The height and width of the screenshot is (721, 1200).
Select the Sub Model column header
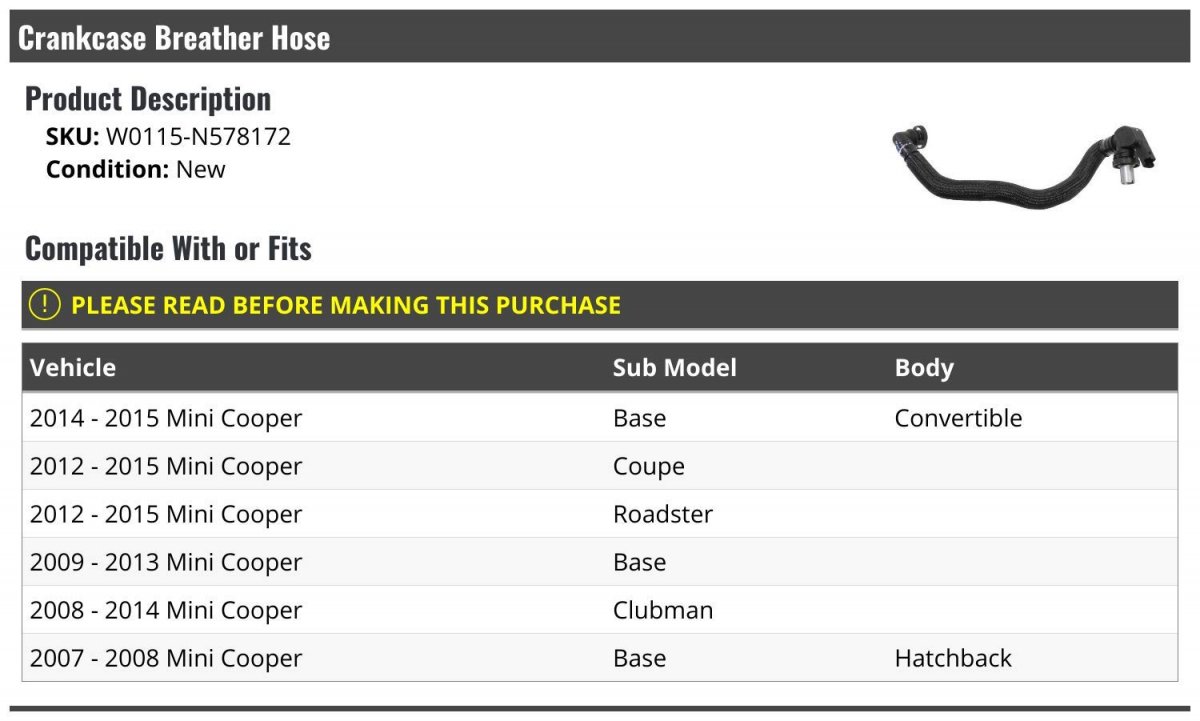(x=675, y=367)
